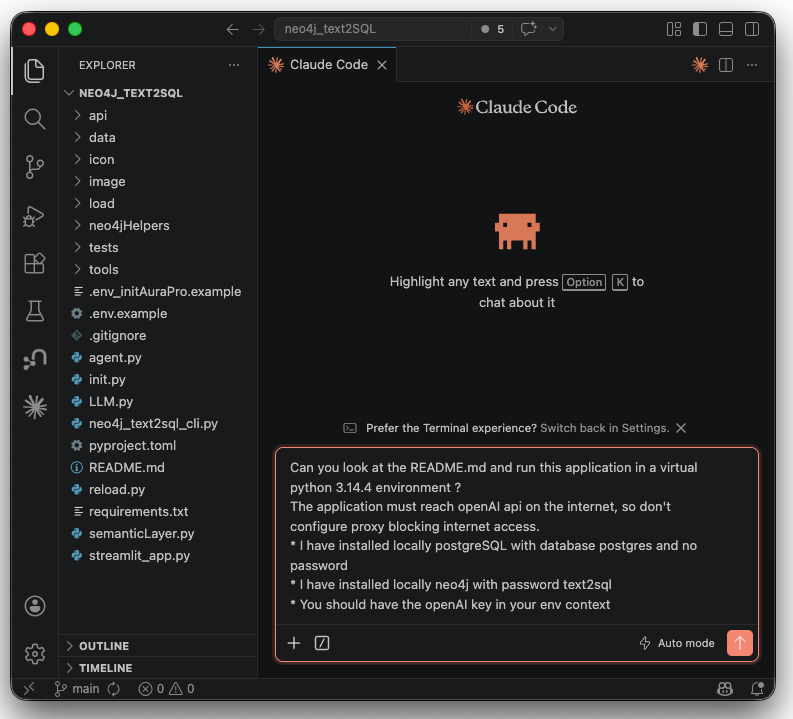Open the Manage settings gear
Viewport: 793px width, 719px height.
[x=35, y=654]
